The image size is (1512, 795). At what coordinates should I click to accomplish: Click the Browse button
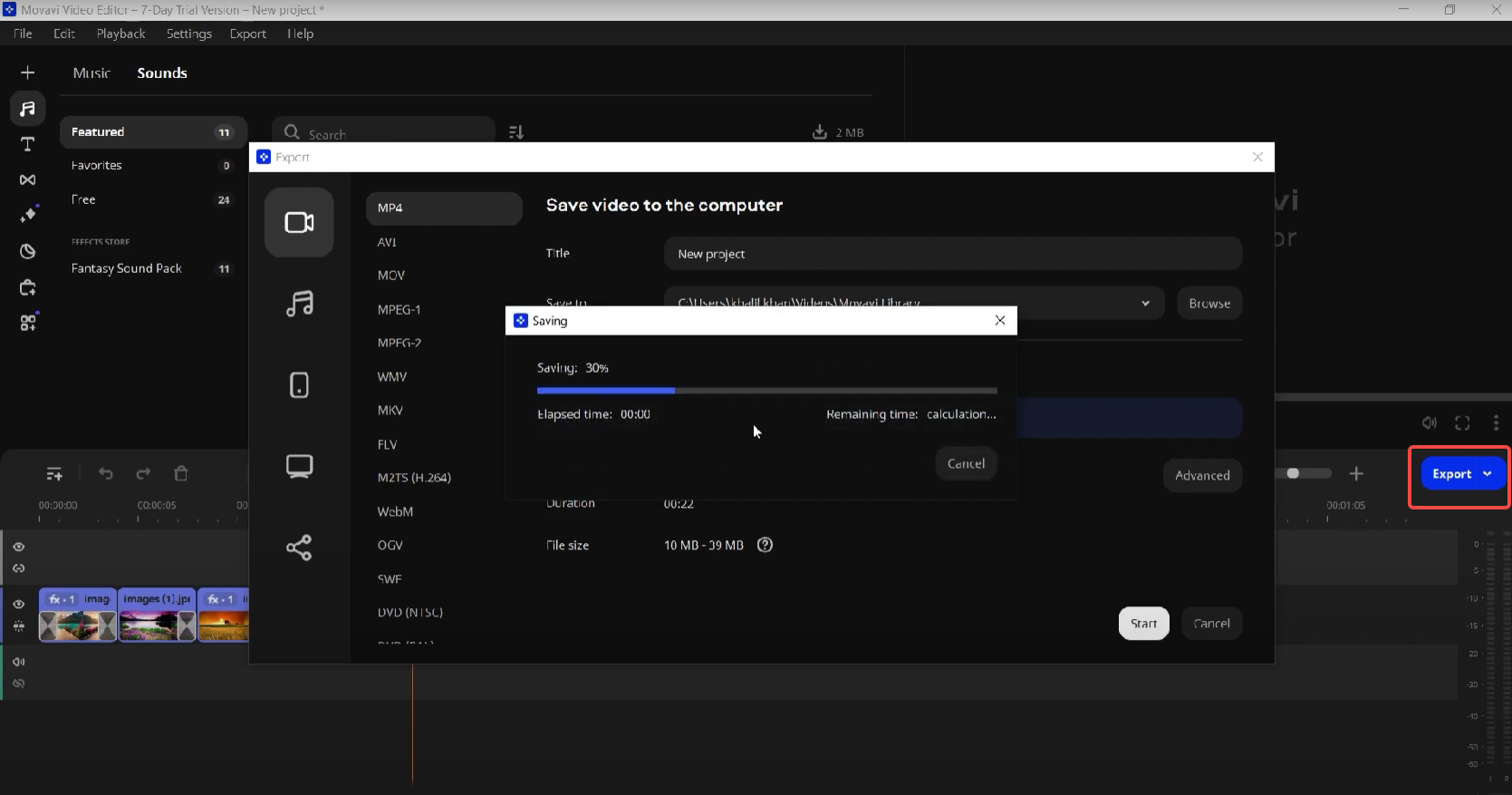1209,304
